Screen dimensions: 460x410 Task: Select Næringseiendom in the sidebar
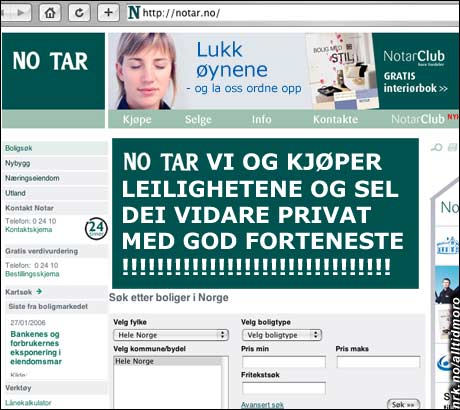55,178
